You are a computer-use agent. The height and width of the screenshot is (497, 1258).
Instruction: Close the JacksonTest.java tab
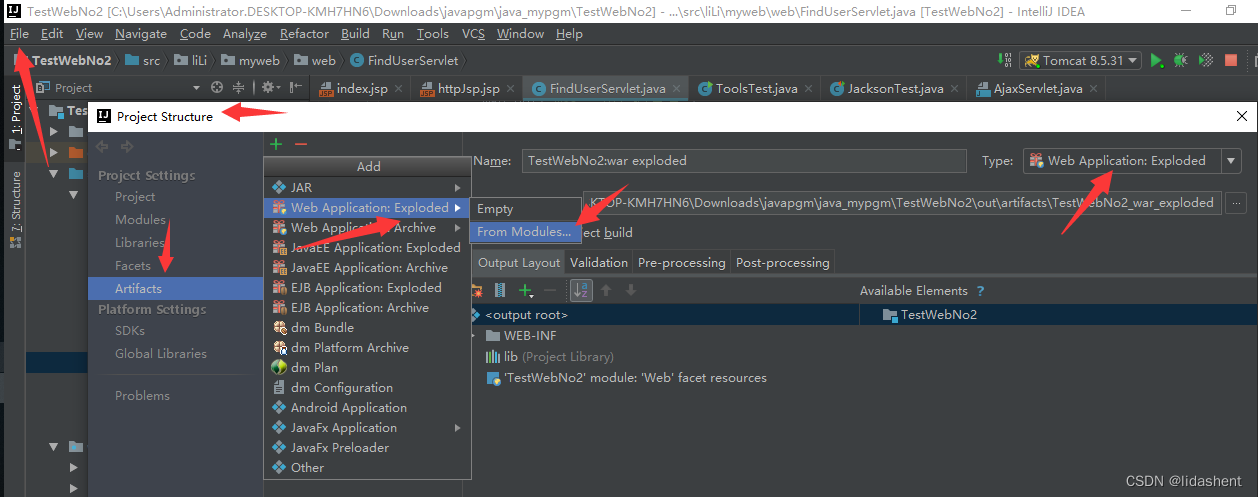point(955,89)
